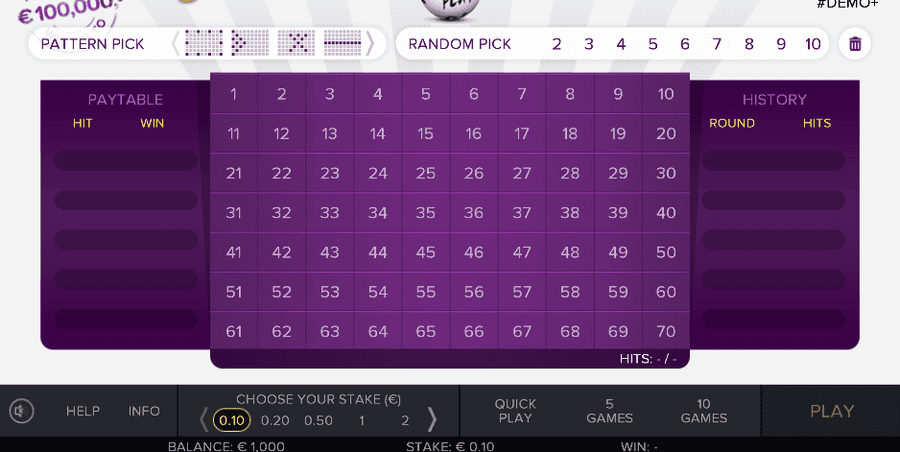Open the INFO menu

tap(143, 411)
